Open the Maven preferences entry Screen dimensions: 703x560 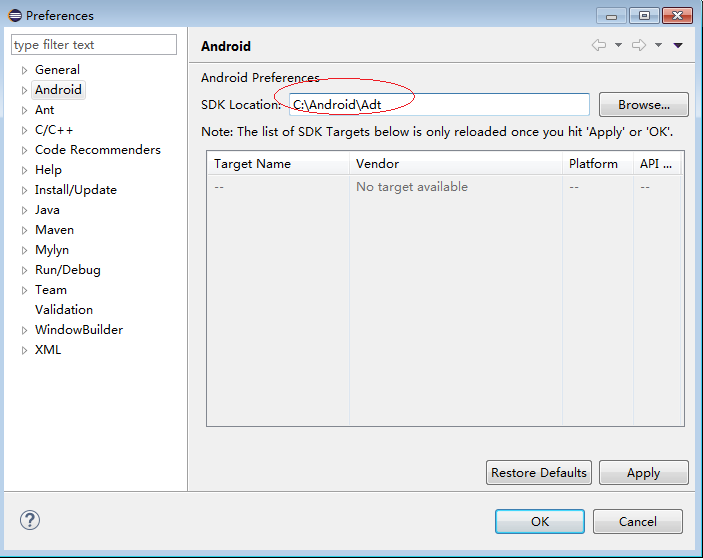54,230
